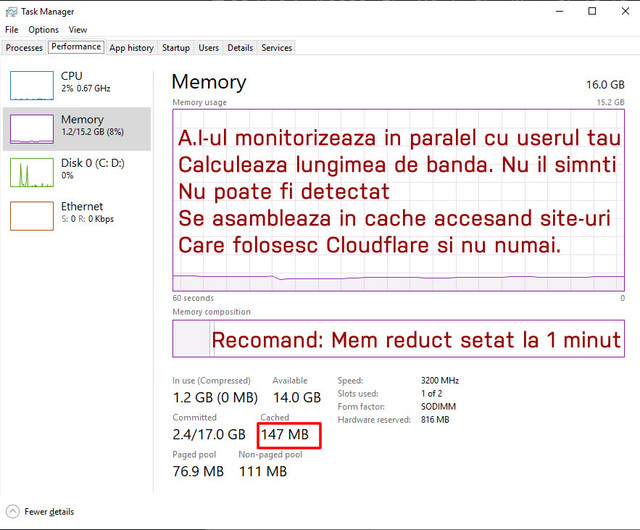
Task: Click the In use value 1.2 GB (0 MB)
Action: click(215, 397)
